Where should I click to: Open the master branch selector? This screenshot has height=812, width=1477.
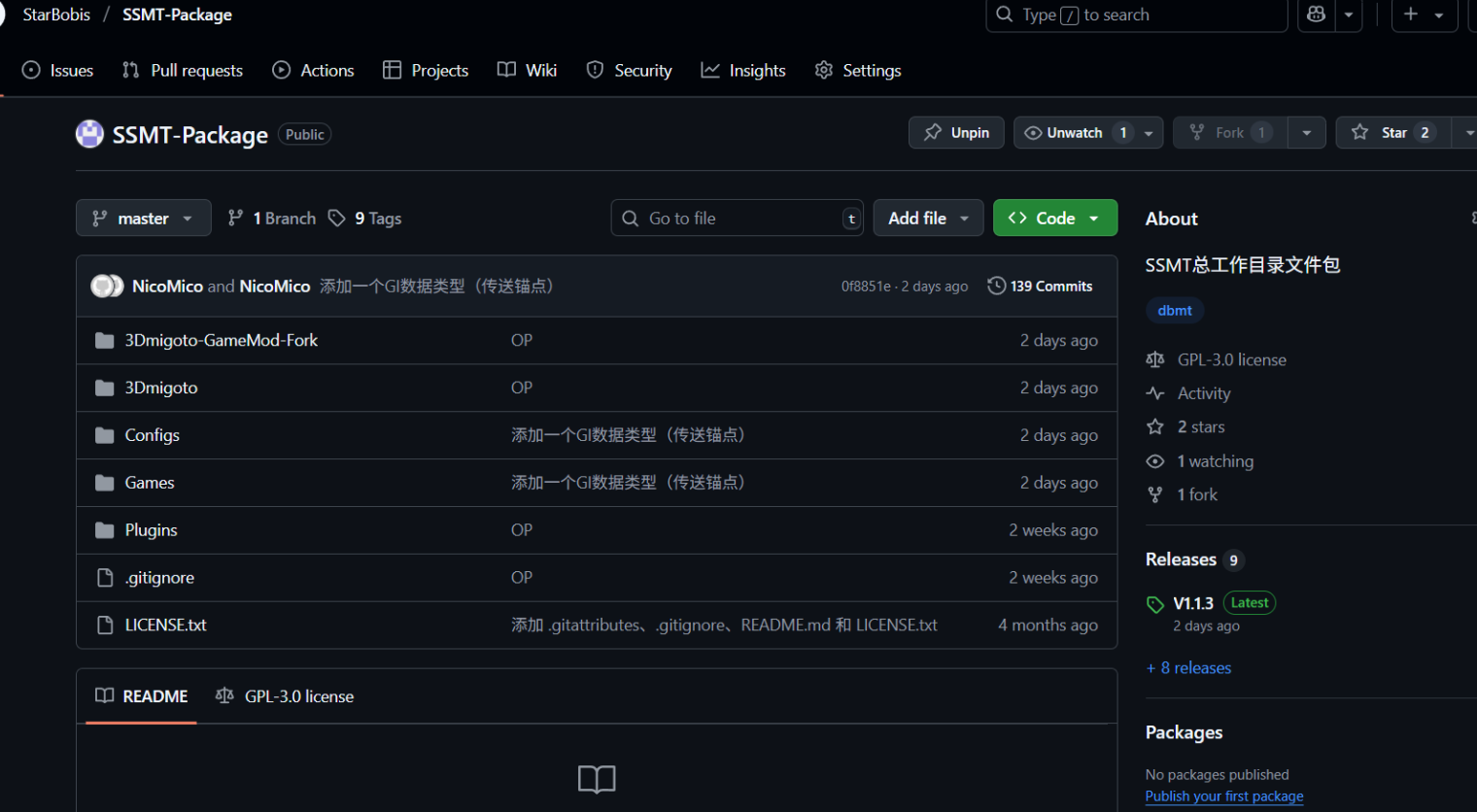point(143,218)
